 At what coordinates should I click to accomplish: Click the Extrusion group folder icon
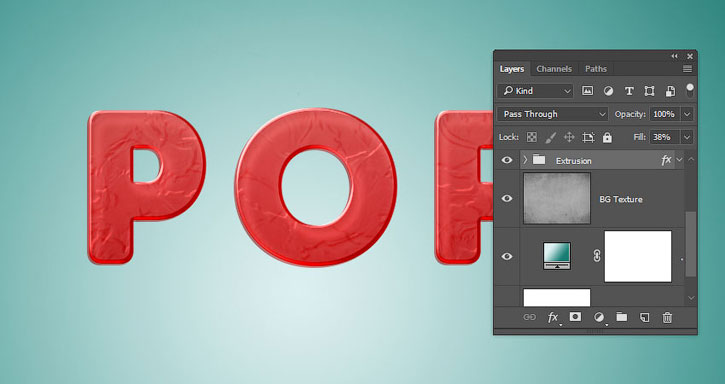pyautogui.click(x=539, y=160)
